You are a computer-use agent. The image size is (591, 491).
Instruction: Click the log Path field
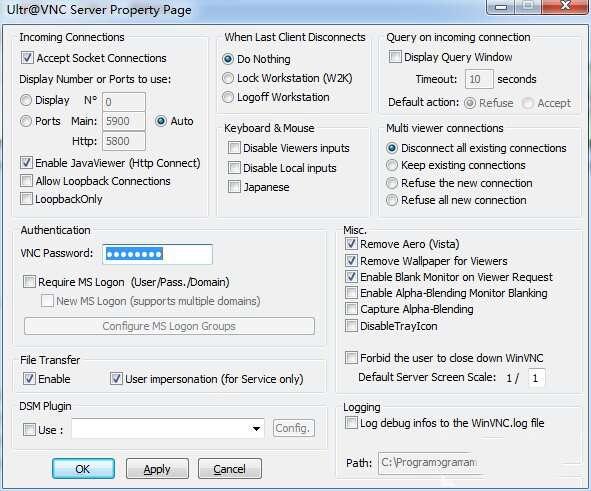click(x=429, y=462)
